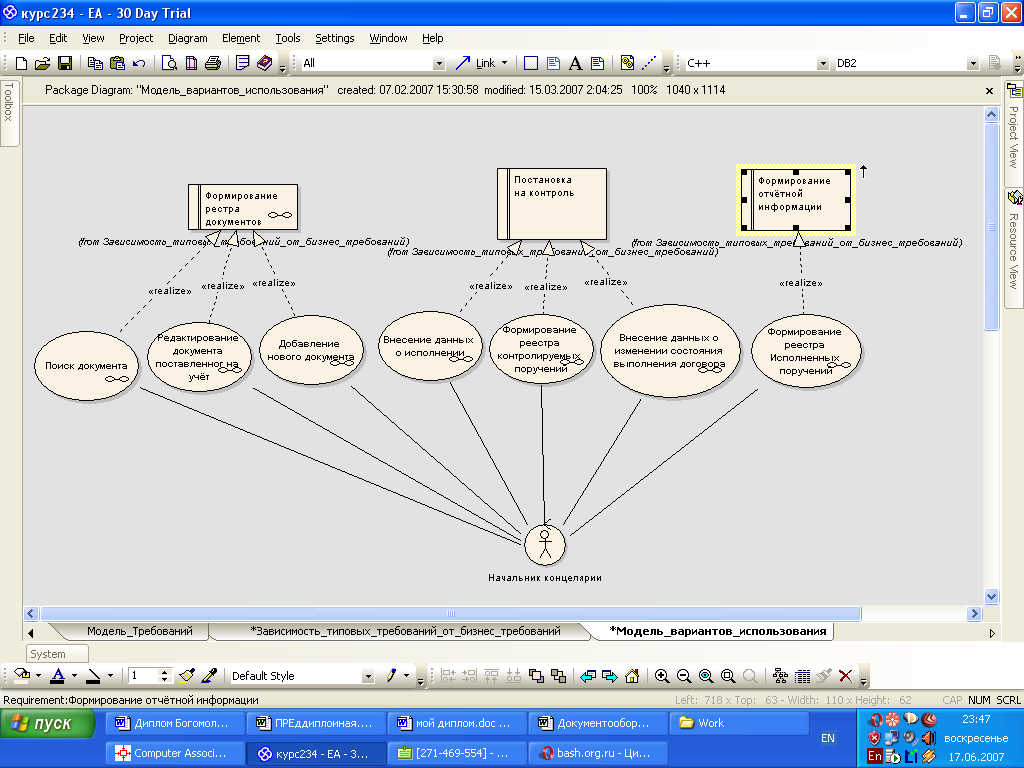Click the Zoom Out magnifier icon
This screenshot has width=1024, height=768.
[x=684, y=676]
